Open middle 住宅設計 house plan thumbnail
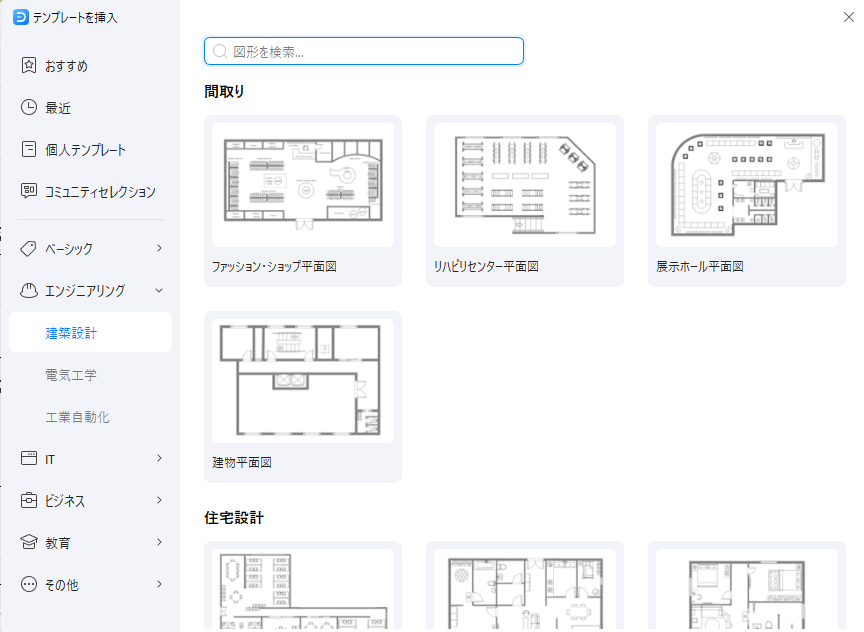The width and height of the screenshot is (864, 632). [525, 590]
